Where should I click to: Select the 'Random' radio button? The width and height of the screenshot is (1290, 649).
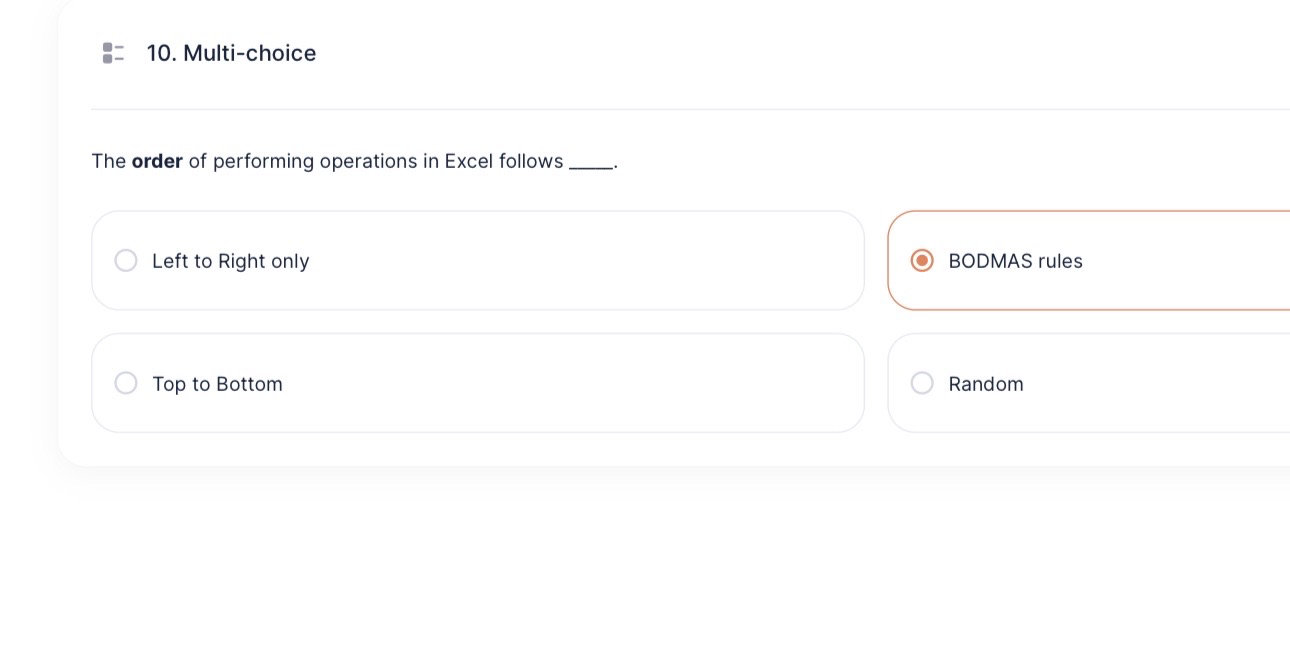click(x=922, y=383)
